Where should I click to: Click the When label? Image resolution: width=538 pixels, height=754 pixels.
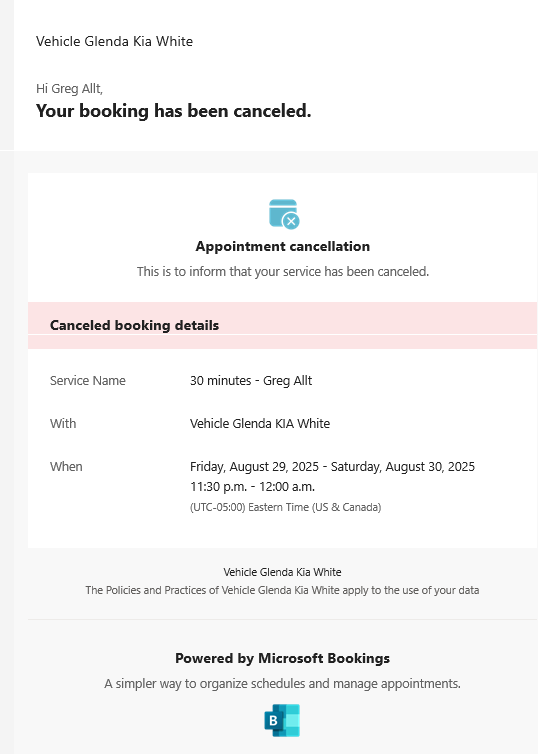[66, 467]
